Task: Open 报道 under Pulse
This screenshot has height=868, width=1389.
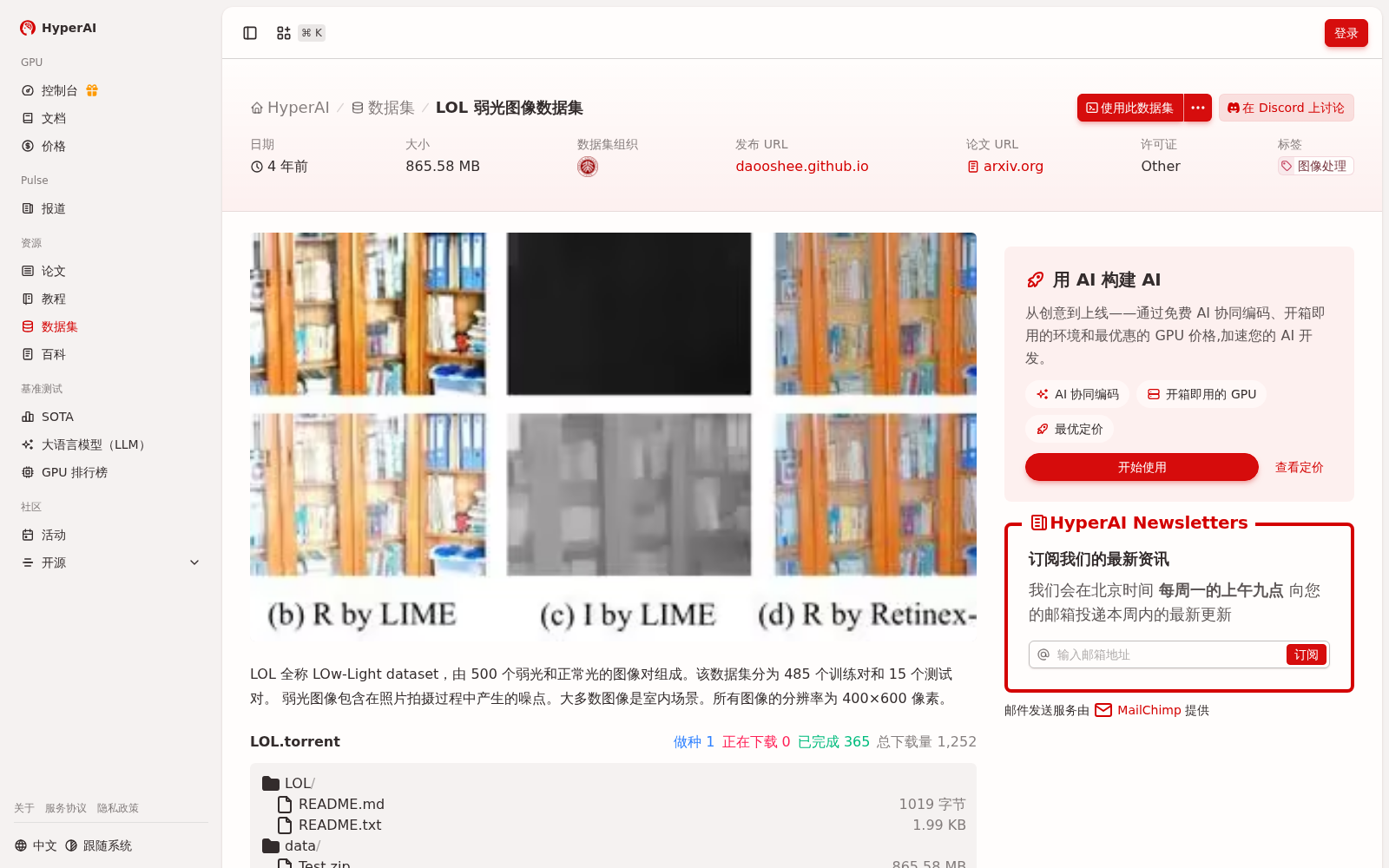Action: pyautogui.click(x=111, y=208)
